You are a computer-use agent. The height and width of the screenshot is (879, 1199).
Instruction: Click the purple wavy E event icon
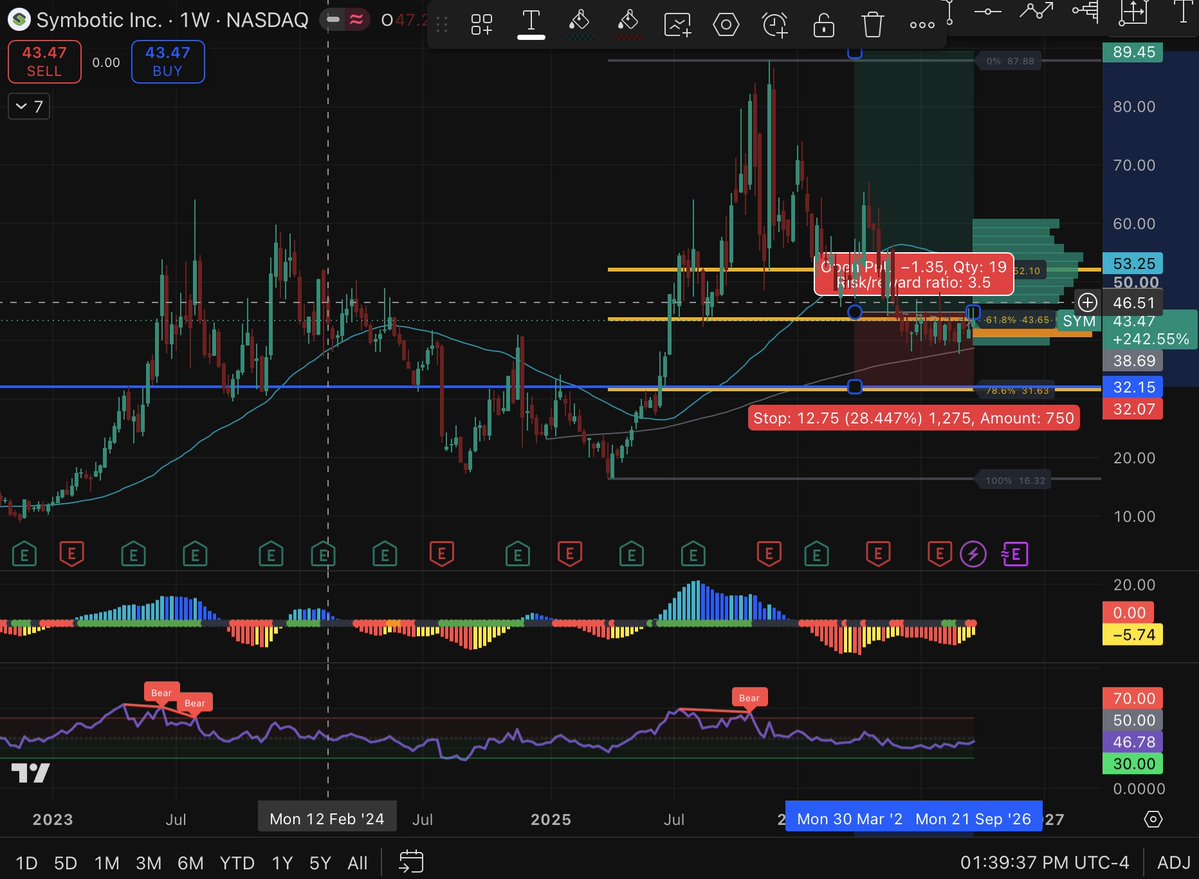(1015, 554)
